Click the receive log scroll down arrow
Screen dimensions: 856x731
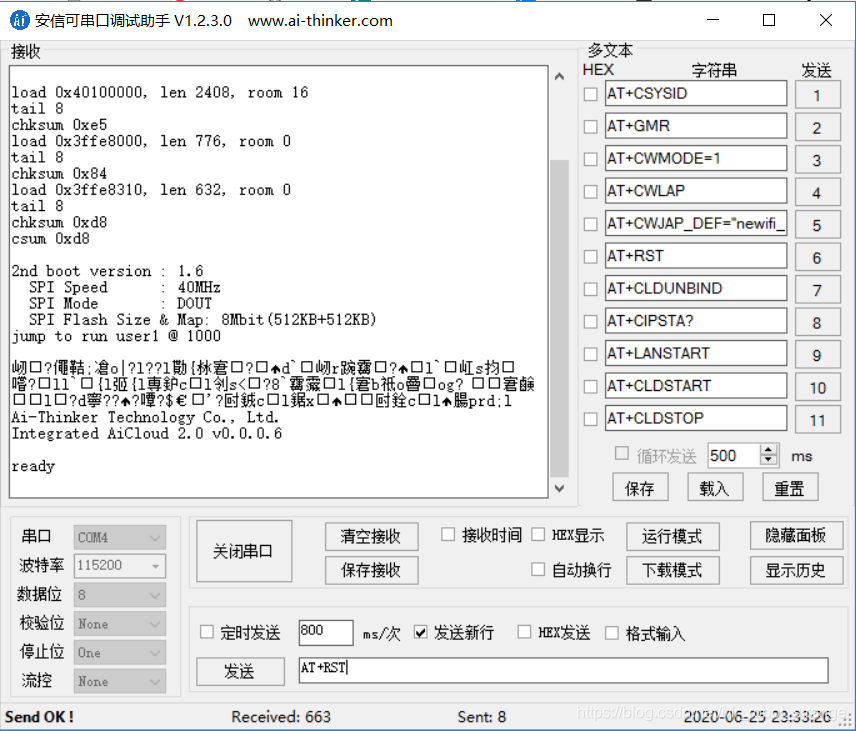560,488
